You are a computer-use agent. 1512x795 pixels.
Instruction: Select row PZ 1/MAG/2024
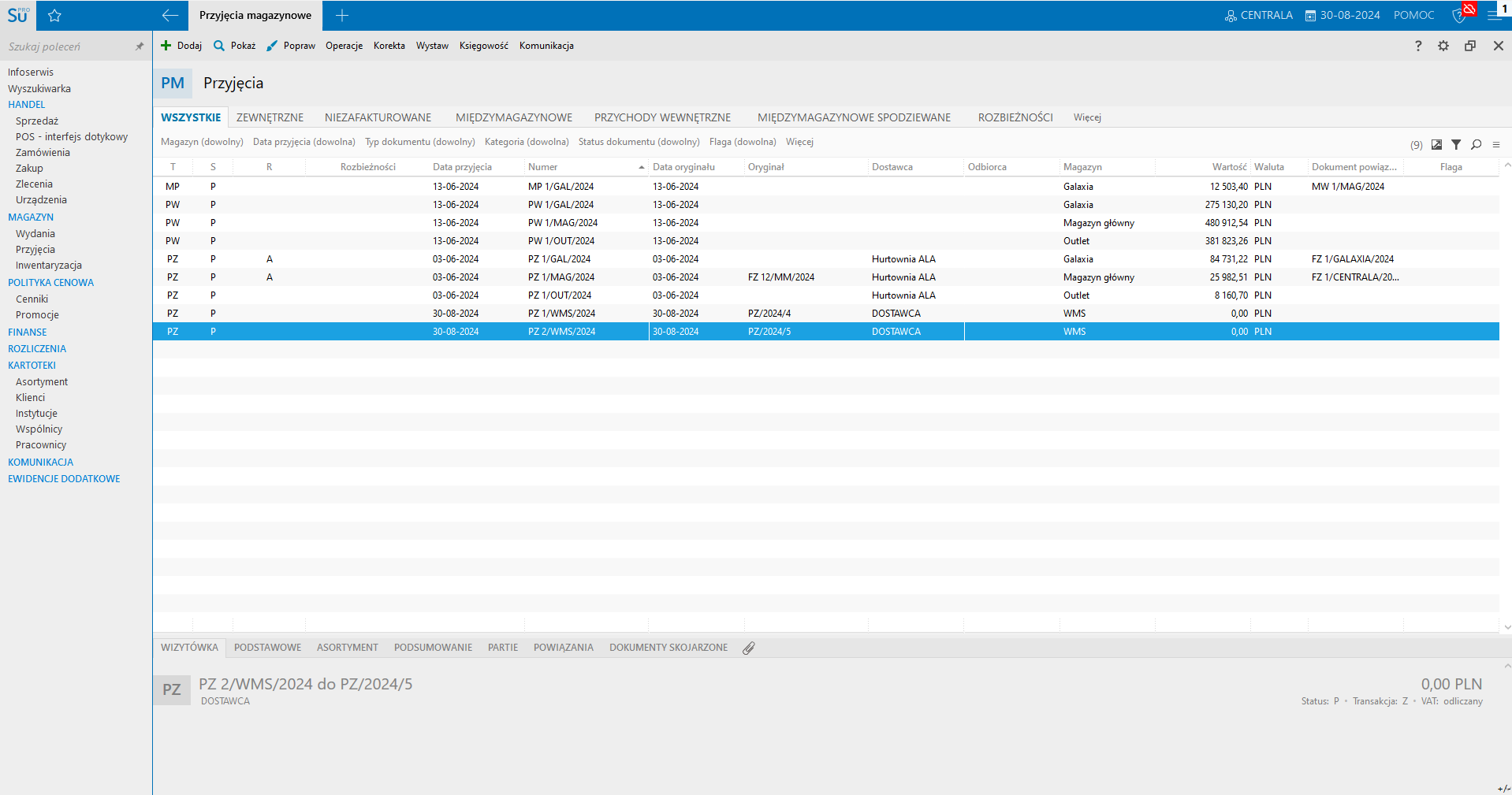[560, 277]
